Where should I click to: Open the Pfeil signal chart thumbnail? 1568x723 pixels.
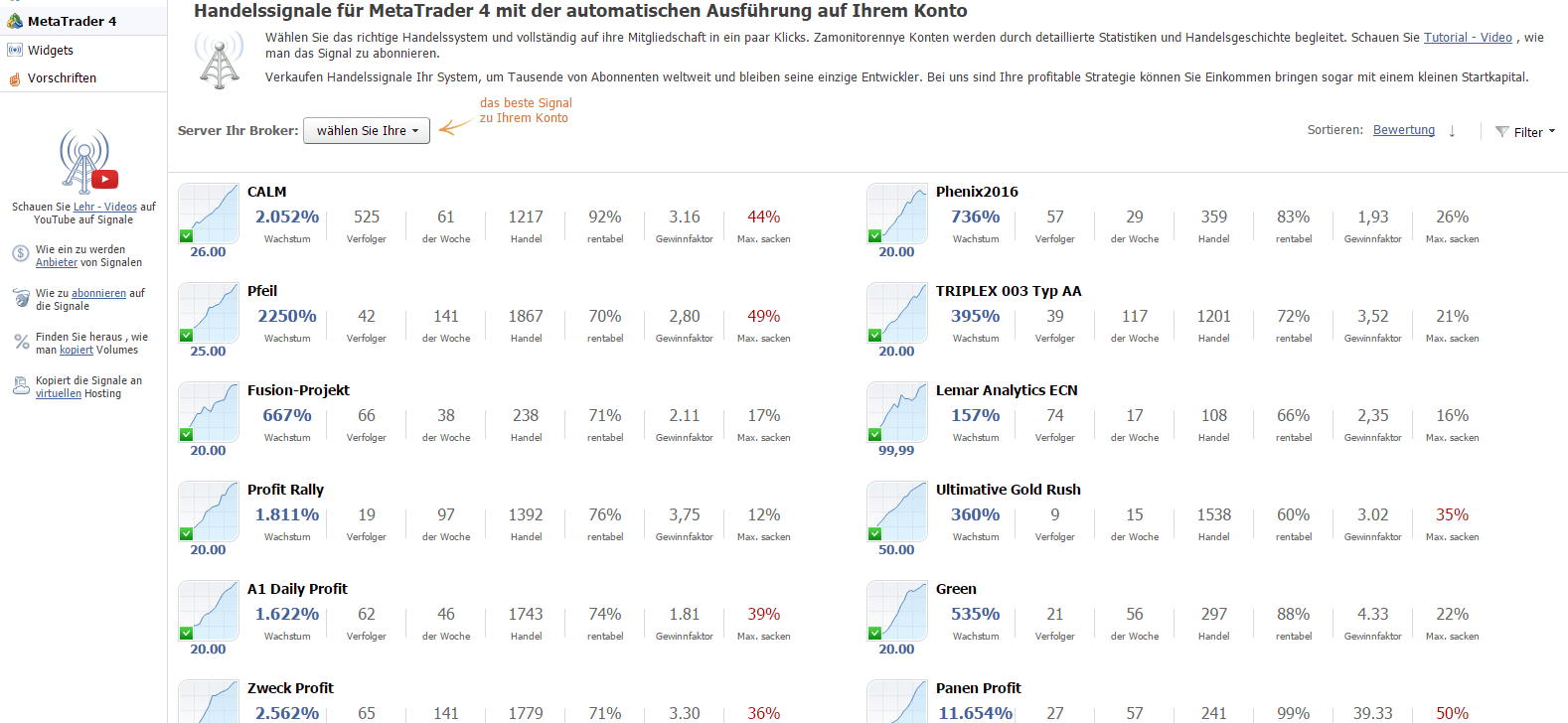point(209,312)
